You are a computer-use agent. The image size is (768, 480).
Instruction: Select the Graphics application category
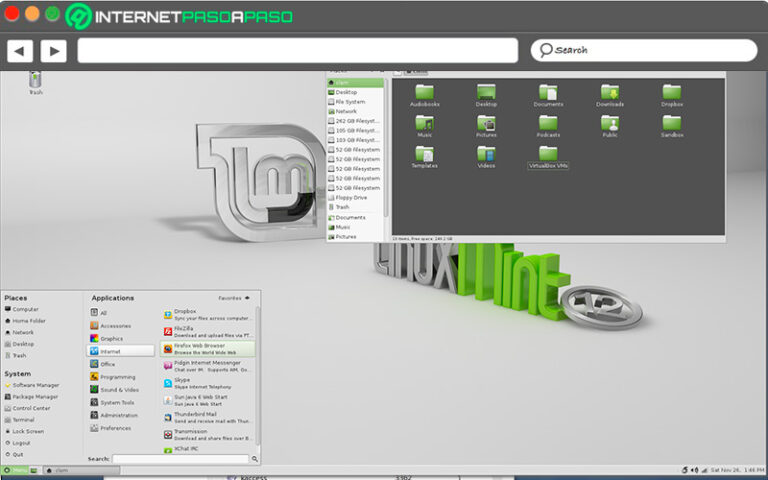(111, 338)
